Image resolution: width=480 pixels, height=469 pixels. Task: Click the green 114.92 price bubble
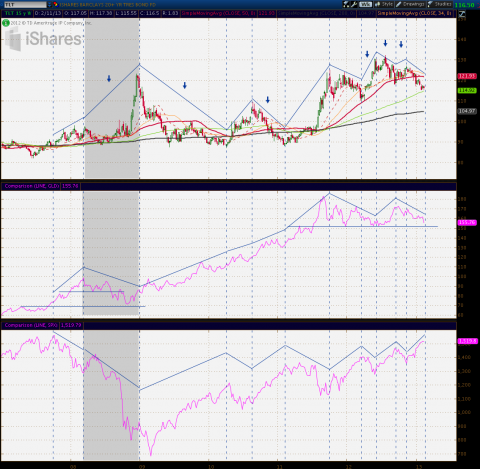click(x=467, y=90)
